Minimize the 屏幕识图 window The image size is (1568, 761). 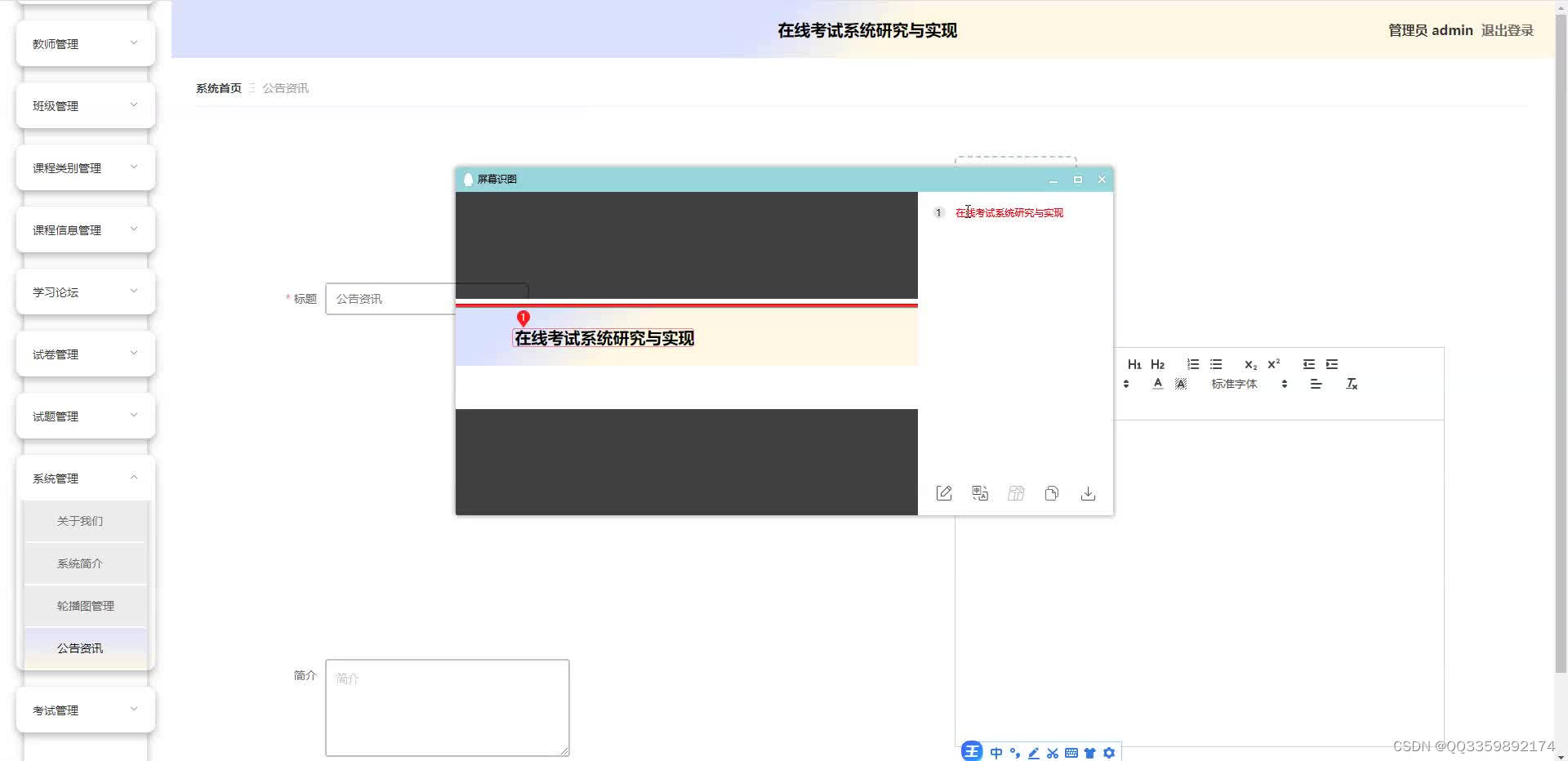tap(1053, 180)
